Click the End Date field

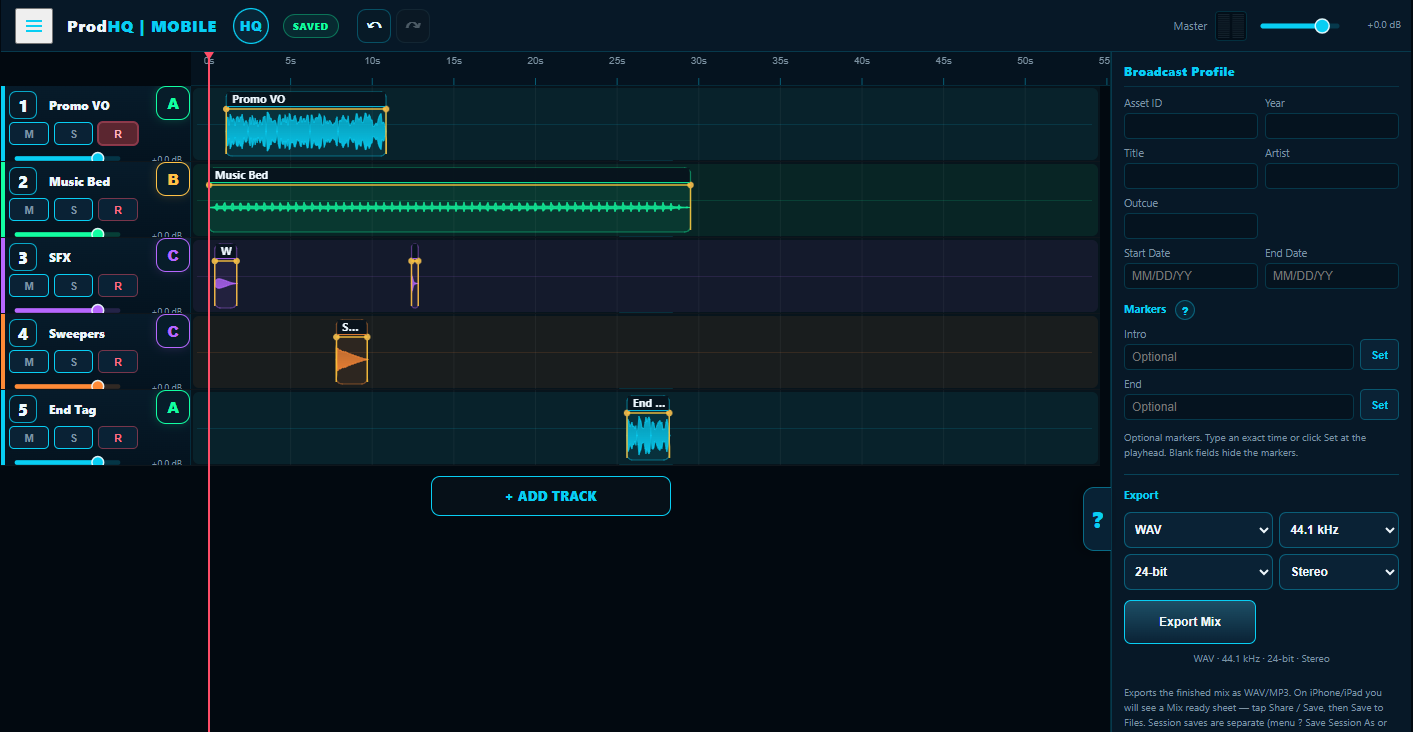point(1332,276)
